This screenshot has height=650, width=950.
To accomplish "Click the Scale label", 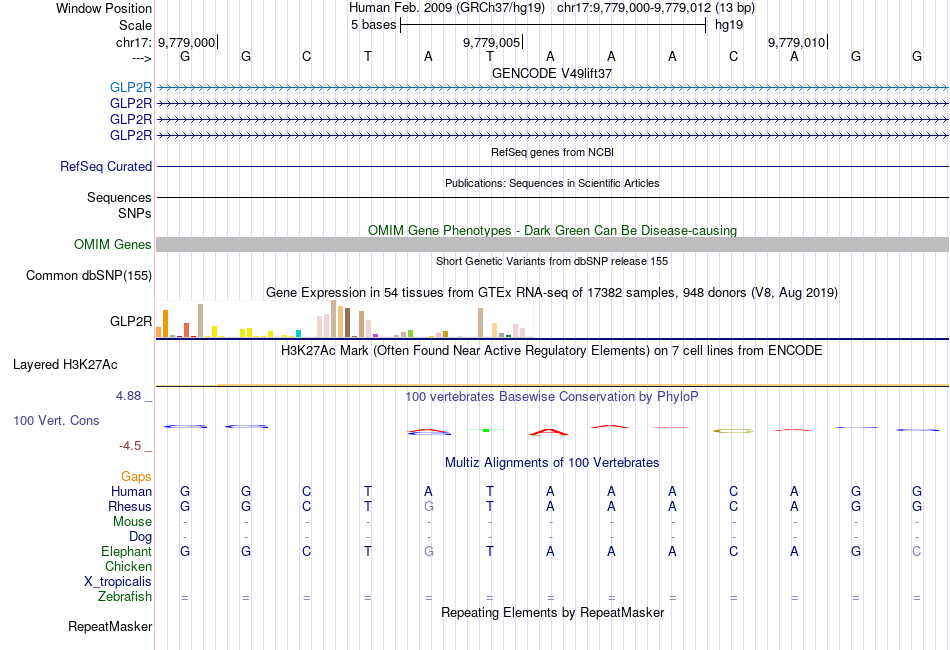I will [136, 25].
